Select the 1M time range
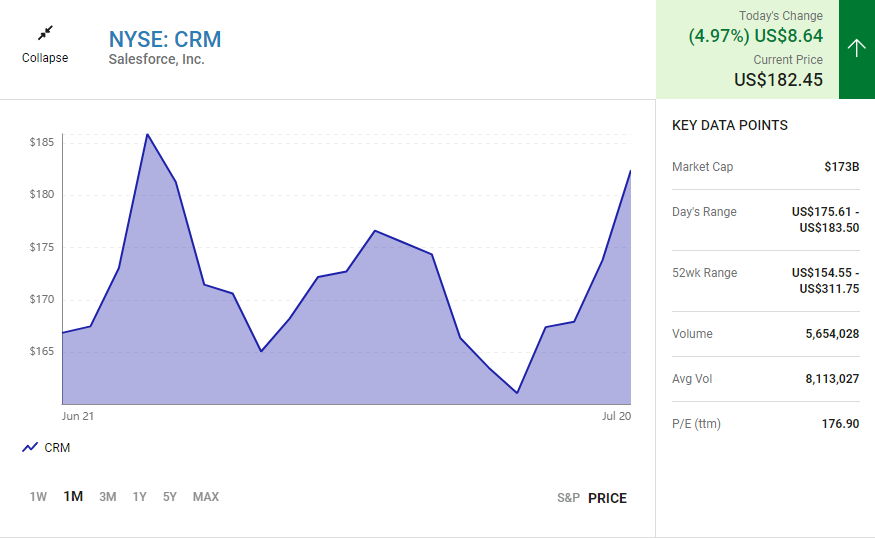The image size is (875, 538). pyautogui.click(x=73, y=496)
